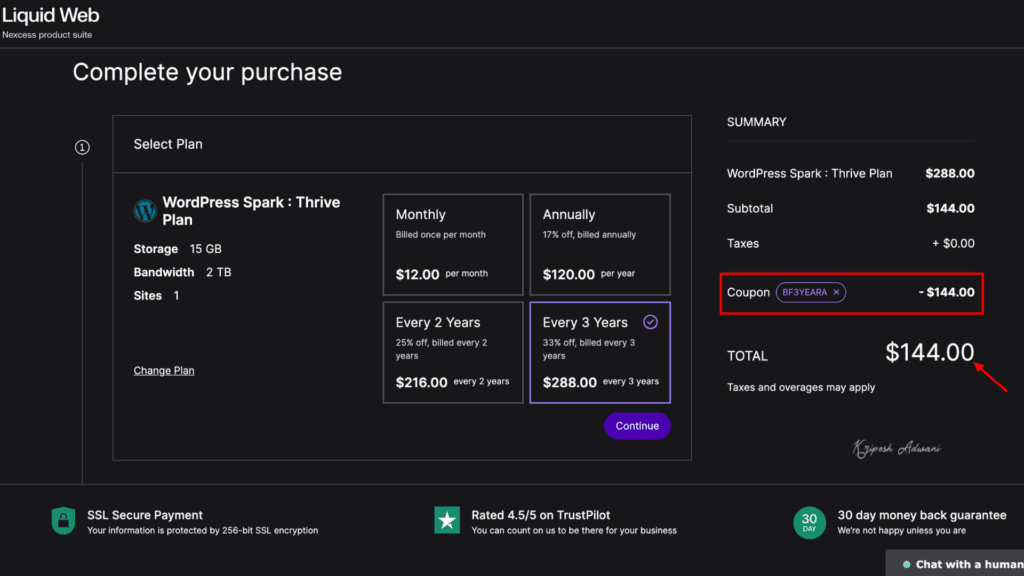The height and width of the screenshot is (576, 1024).
Task: Click the Continue button
Action: [x=637, y=425]
